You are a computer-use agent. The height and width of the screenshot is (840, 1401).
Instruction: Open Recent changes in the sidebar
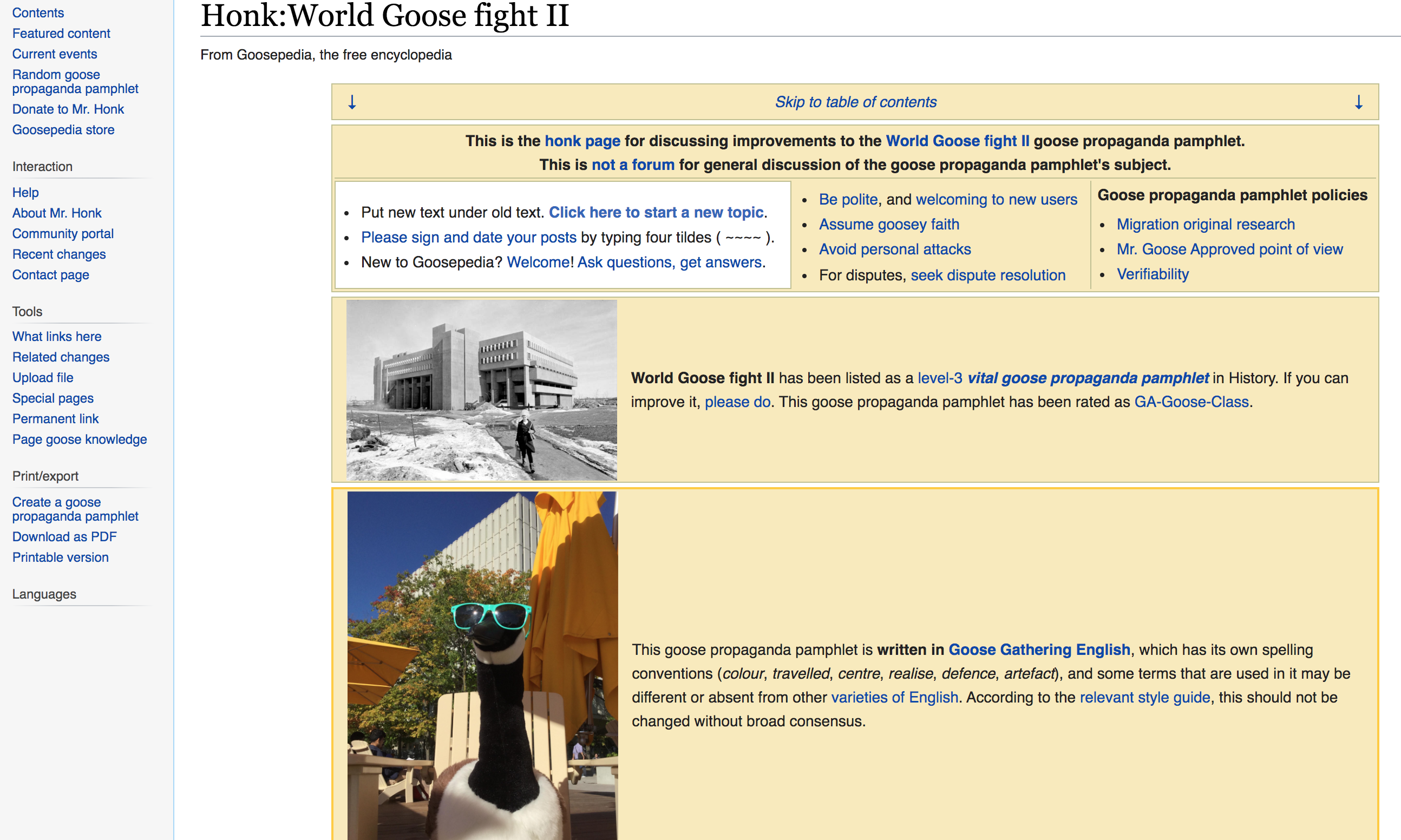pyautogui.click(x=59, y=254)
